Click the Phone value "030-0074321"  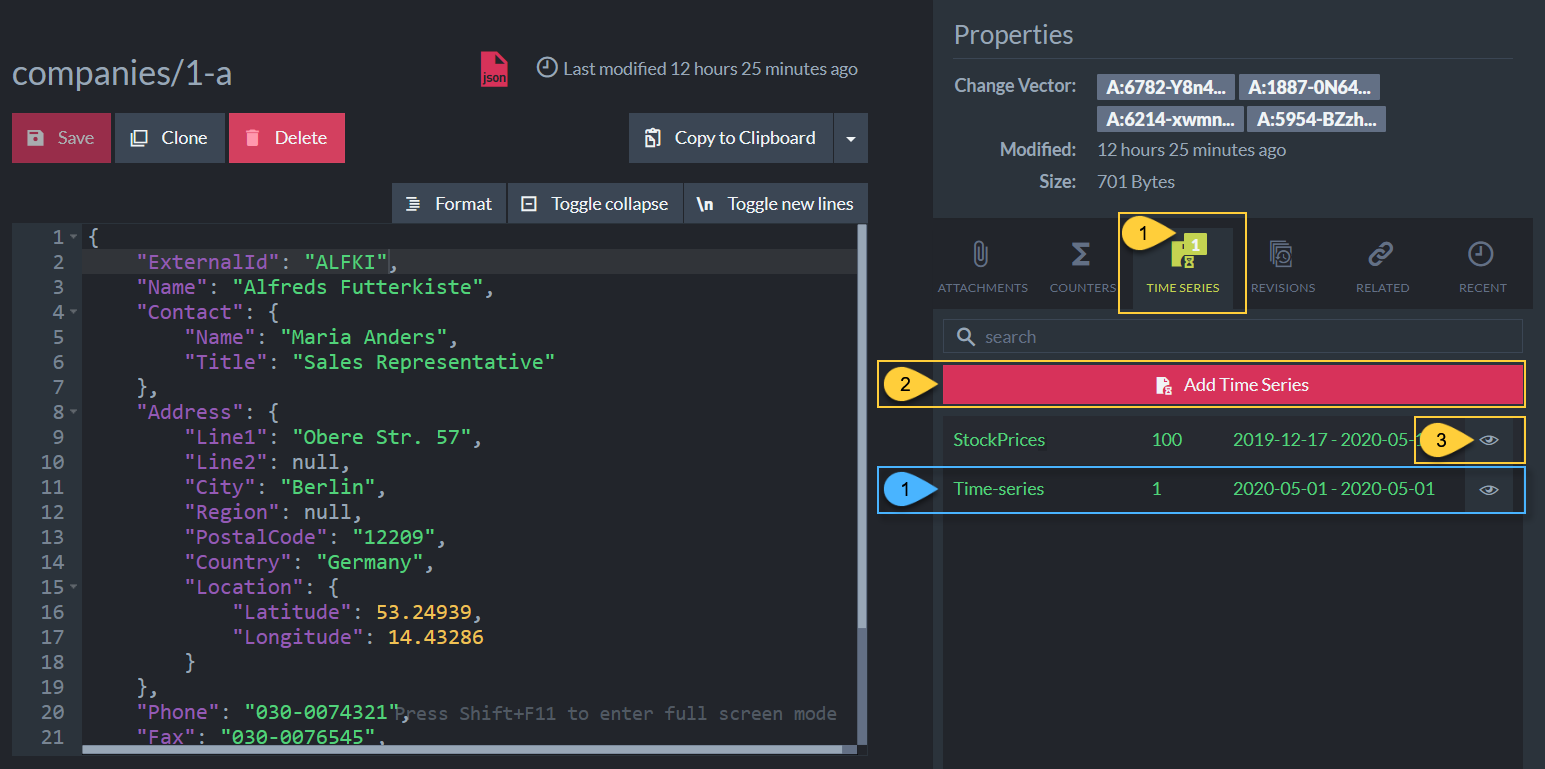point(322,712)
